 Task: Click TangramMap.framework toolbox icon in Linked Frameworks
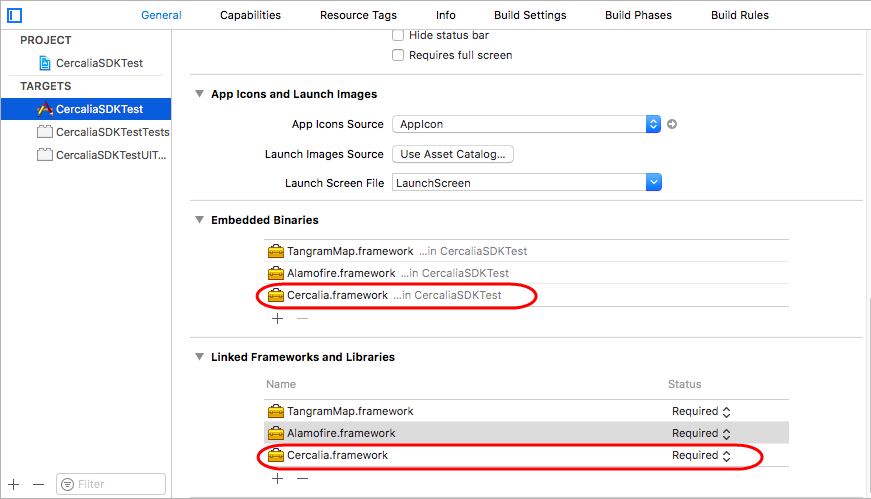pos(276,411)
